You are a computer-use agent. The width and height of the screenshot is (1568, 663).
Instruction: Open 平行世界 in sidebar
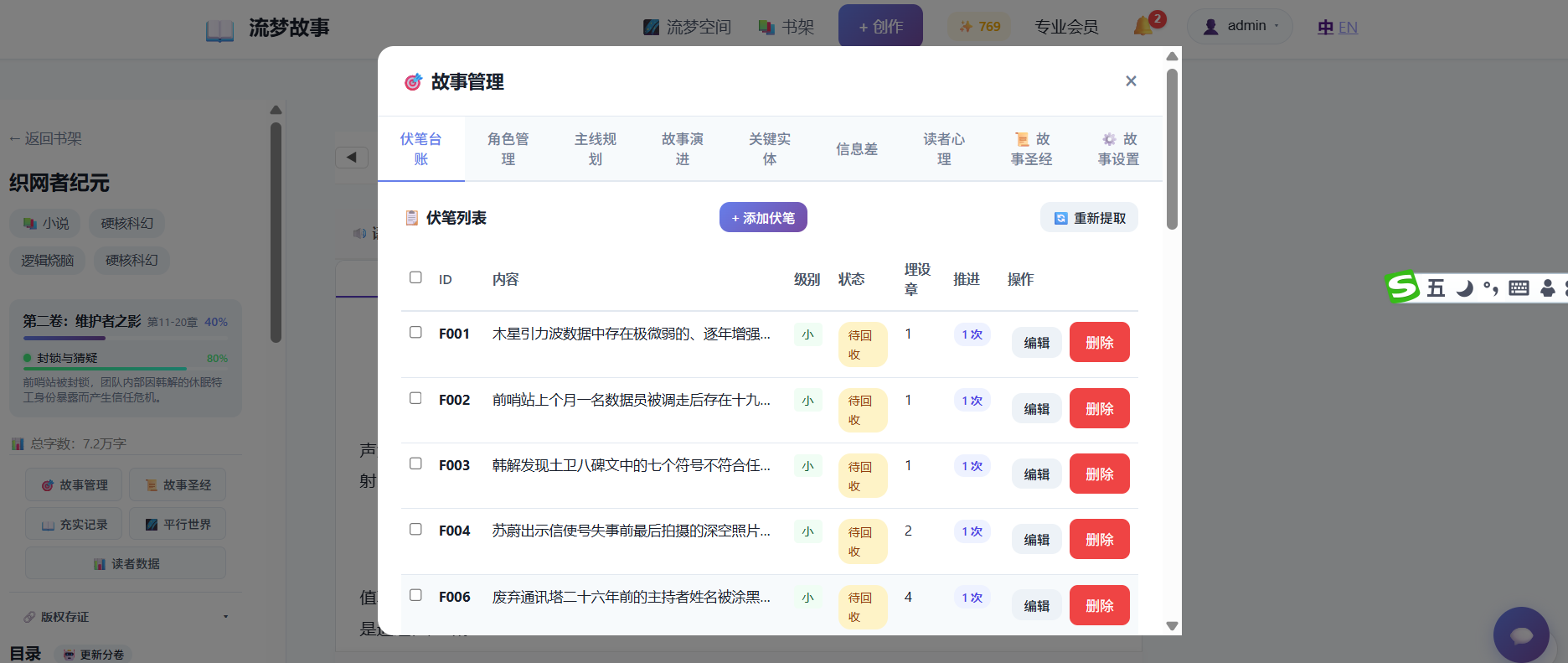click(178, 524)
